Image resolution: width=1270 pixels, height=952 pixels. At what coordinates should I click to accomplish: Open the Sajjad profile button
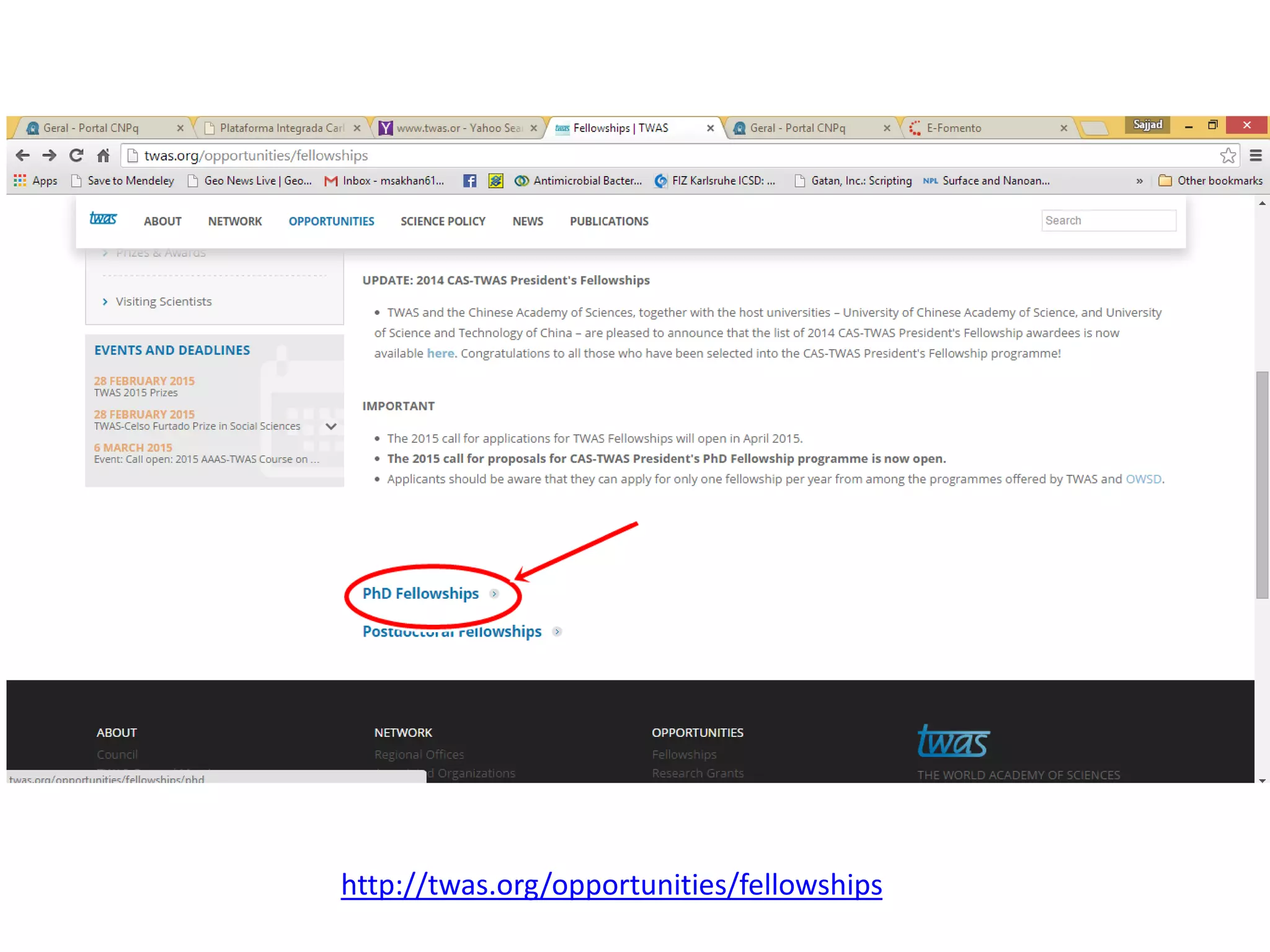1147,125
